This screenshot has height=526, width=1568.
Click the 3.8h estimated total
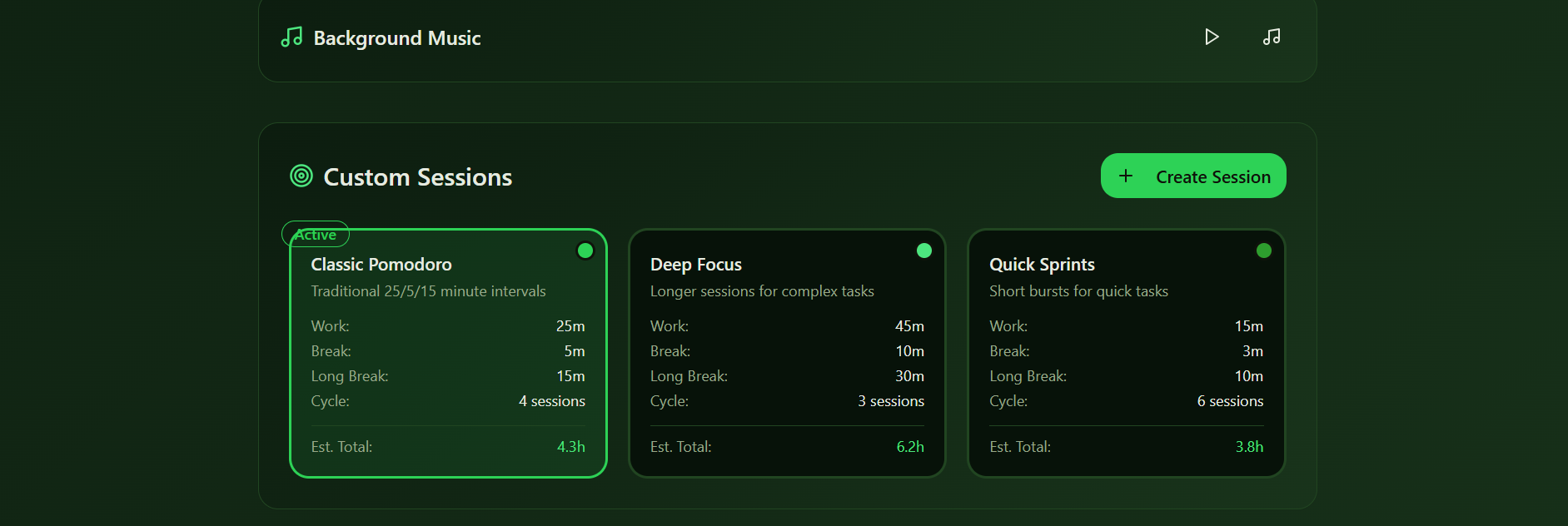1249,447
